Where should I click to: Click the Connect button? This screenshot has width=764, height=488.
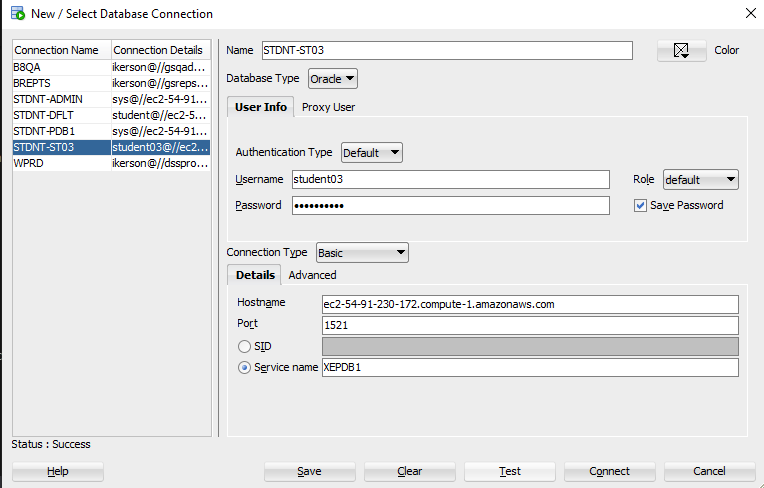coord(610,471)
